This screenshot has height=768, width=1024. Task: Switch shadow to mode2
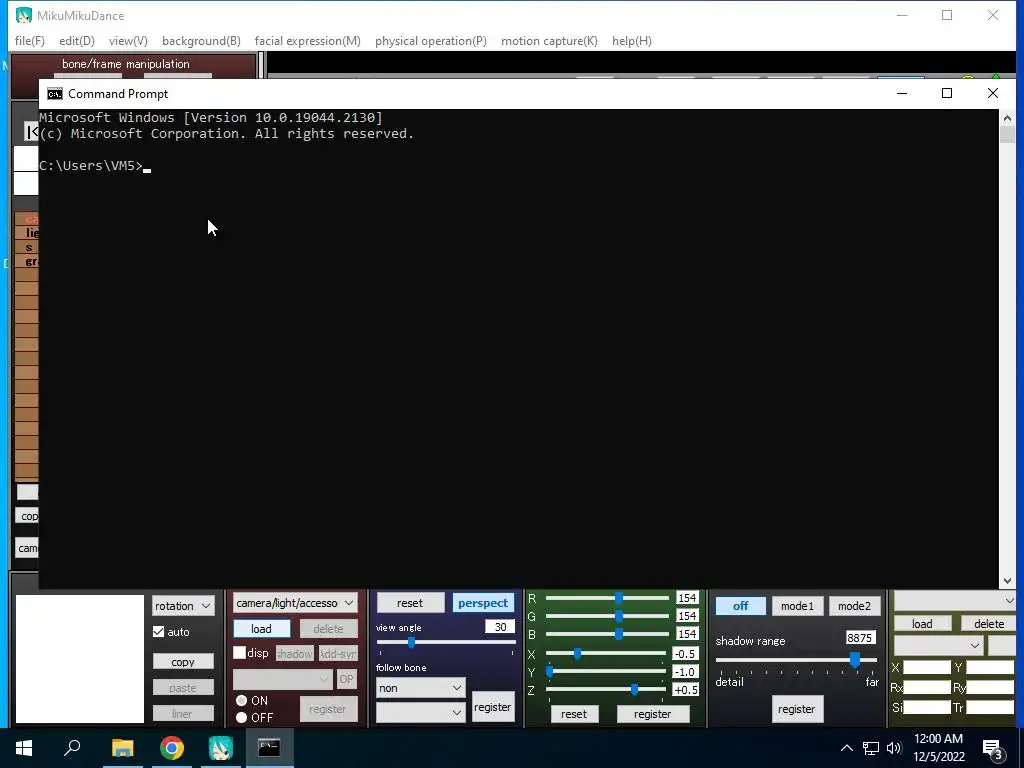click(x=854, y=606)
